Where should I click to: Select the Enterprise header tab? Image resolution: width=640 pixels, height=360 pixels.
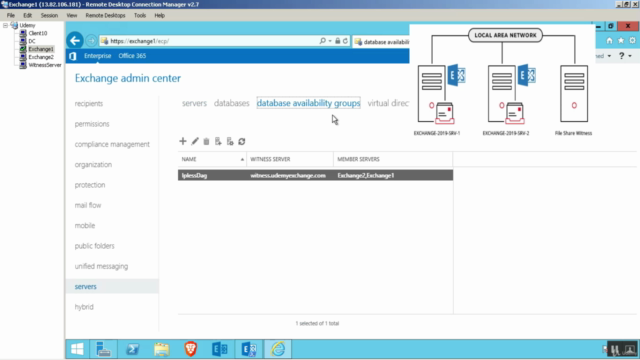pos(97,56)
